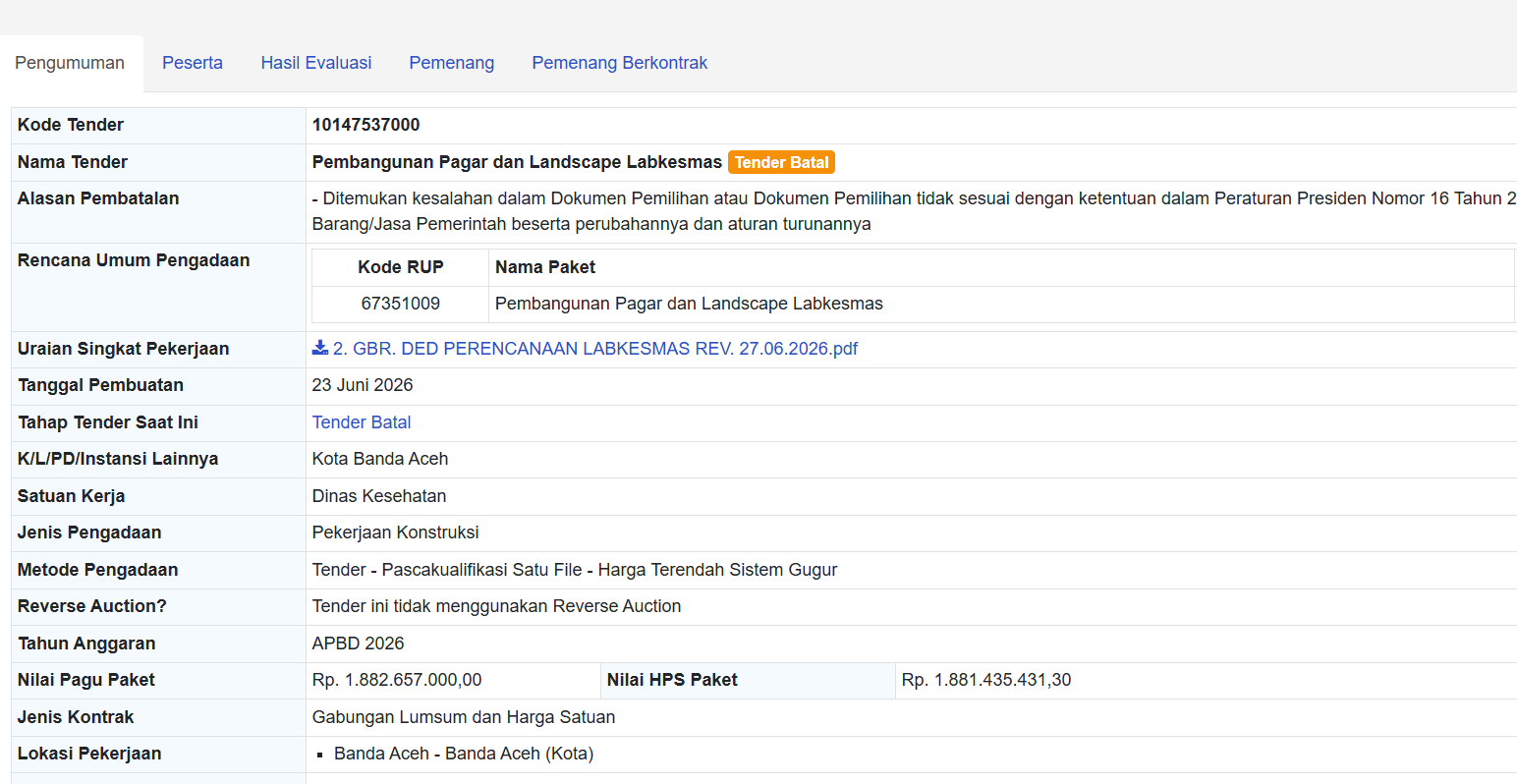
Task: Click the creation date 23 Juni 2026
Action: pyautogui.click(x=363, y=385)
